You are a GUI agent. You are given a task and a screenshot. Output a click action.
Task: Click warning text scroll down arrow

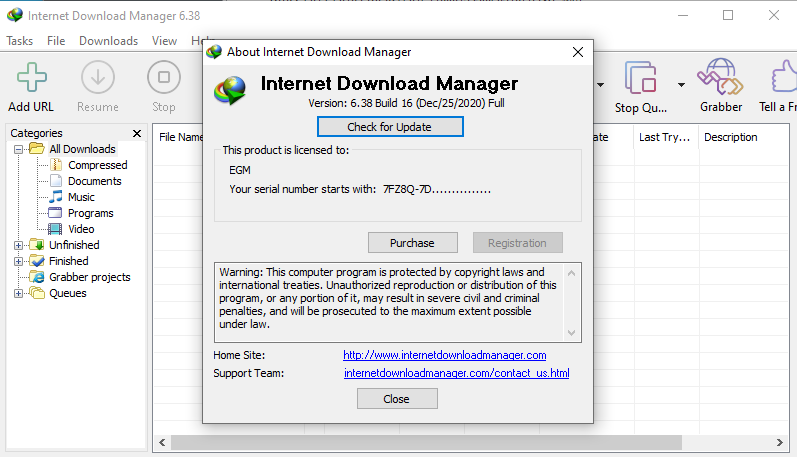tap(571, 333)
